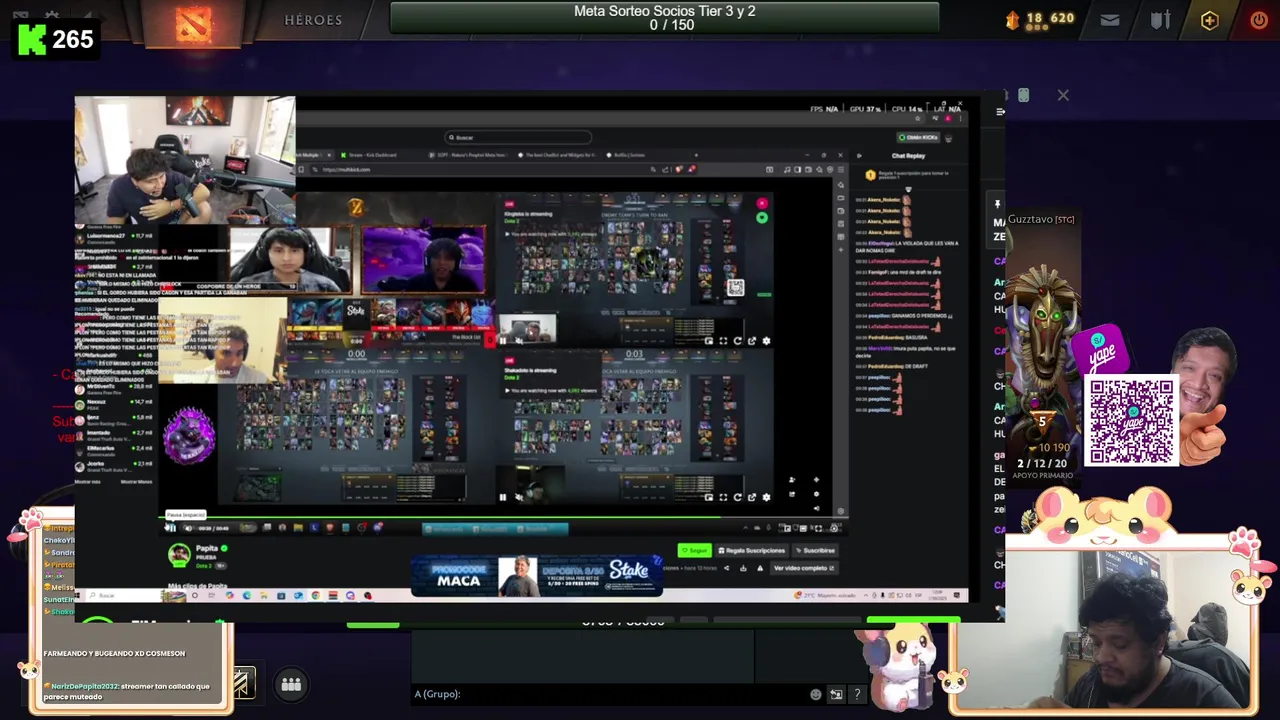
Task: Open the mail envelope icon in top bar
Action: click(x=1110, y=20)
